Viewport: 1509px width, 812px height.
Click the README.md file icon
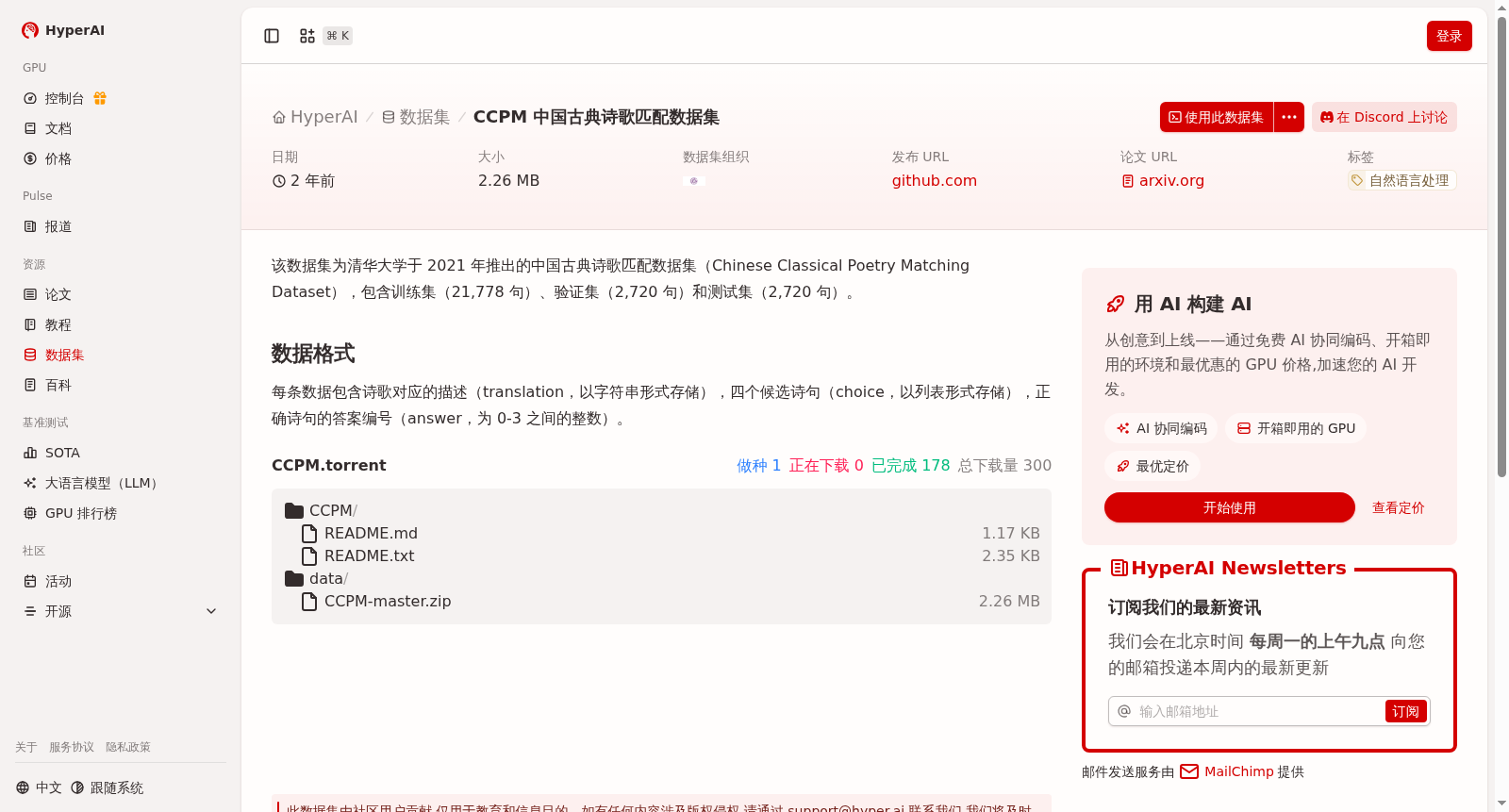[309, 533]
